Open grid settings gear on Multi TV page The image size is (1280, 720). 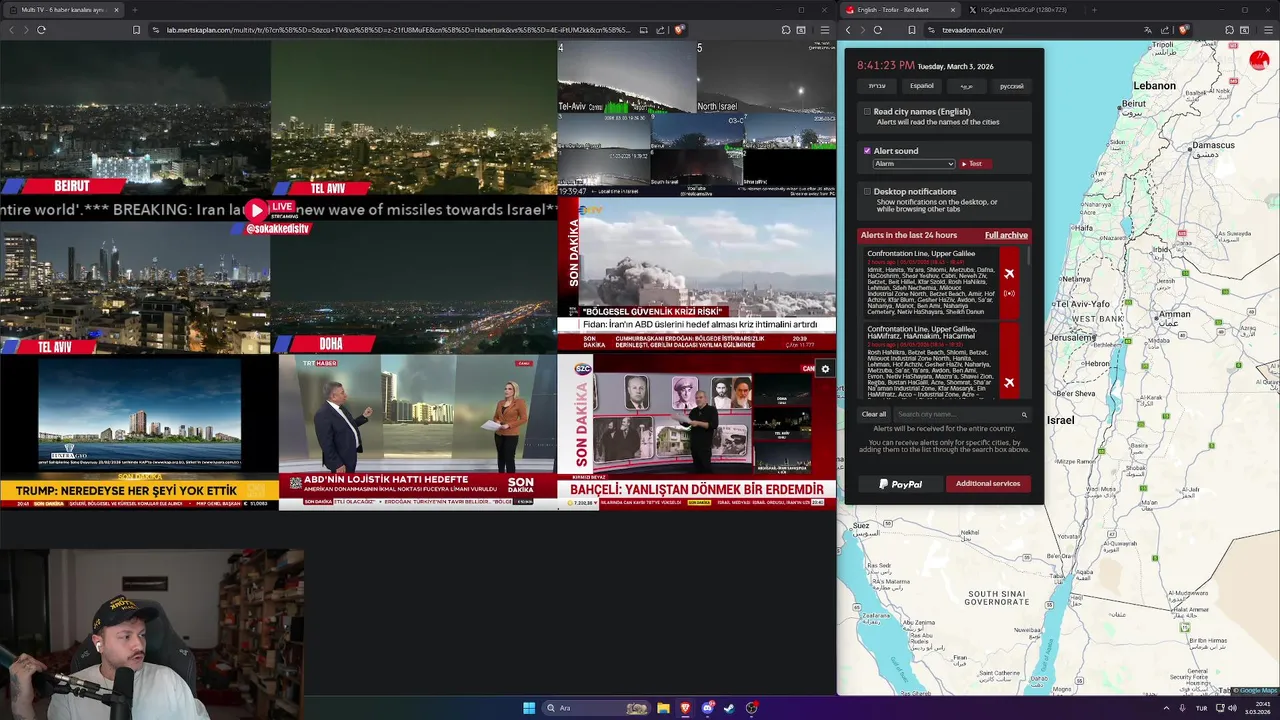click(x=825, y=369)
